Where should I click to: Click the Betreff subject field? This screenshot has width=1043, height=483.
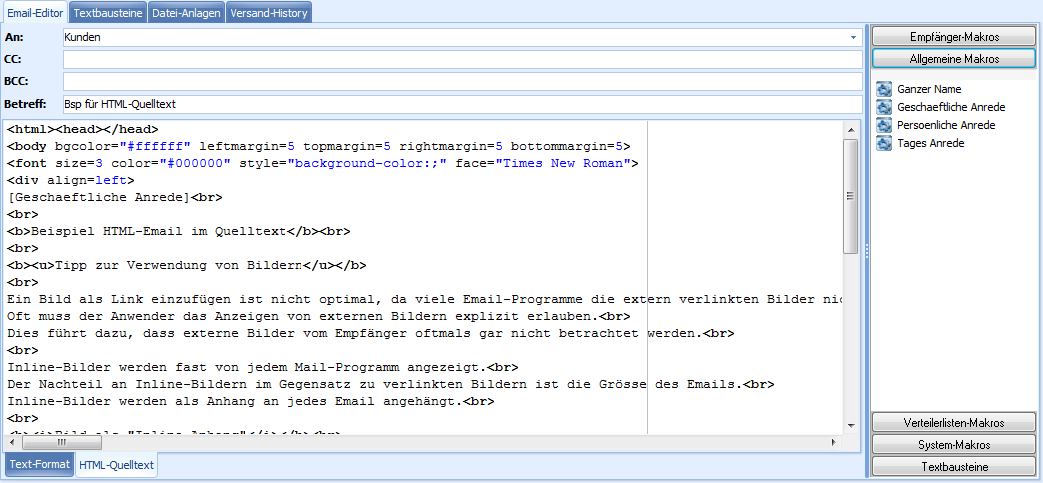[462, 104]
